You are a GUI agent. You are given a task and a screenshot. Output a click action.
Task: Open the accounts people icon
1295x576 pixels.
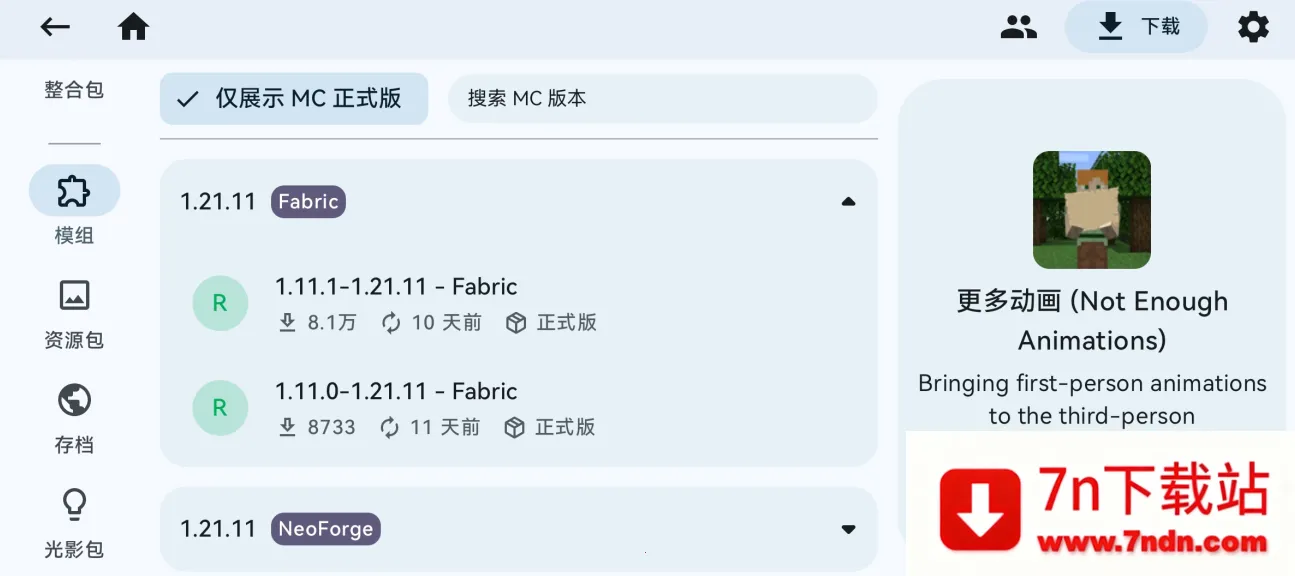tap(1018, 27)
